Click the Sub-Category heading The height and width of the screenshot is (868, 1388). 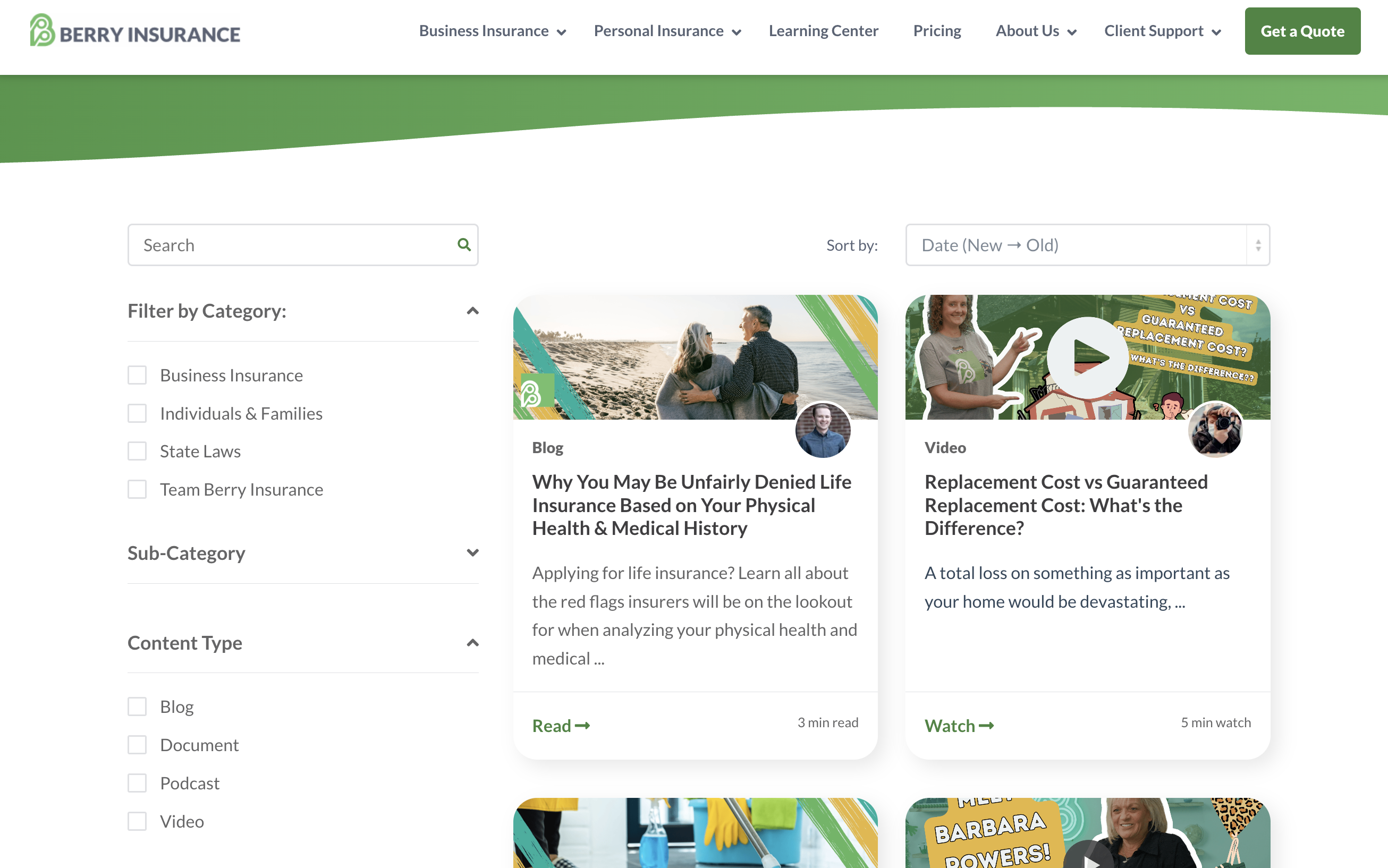coord(186,553)
